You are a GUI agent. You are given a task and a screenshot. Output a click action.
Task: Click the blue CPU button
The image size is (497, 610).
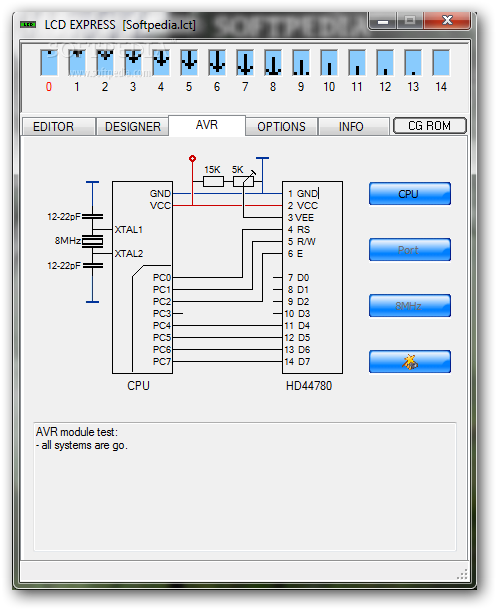pos(410,194)
